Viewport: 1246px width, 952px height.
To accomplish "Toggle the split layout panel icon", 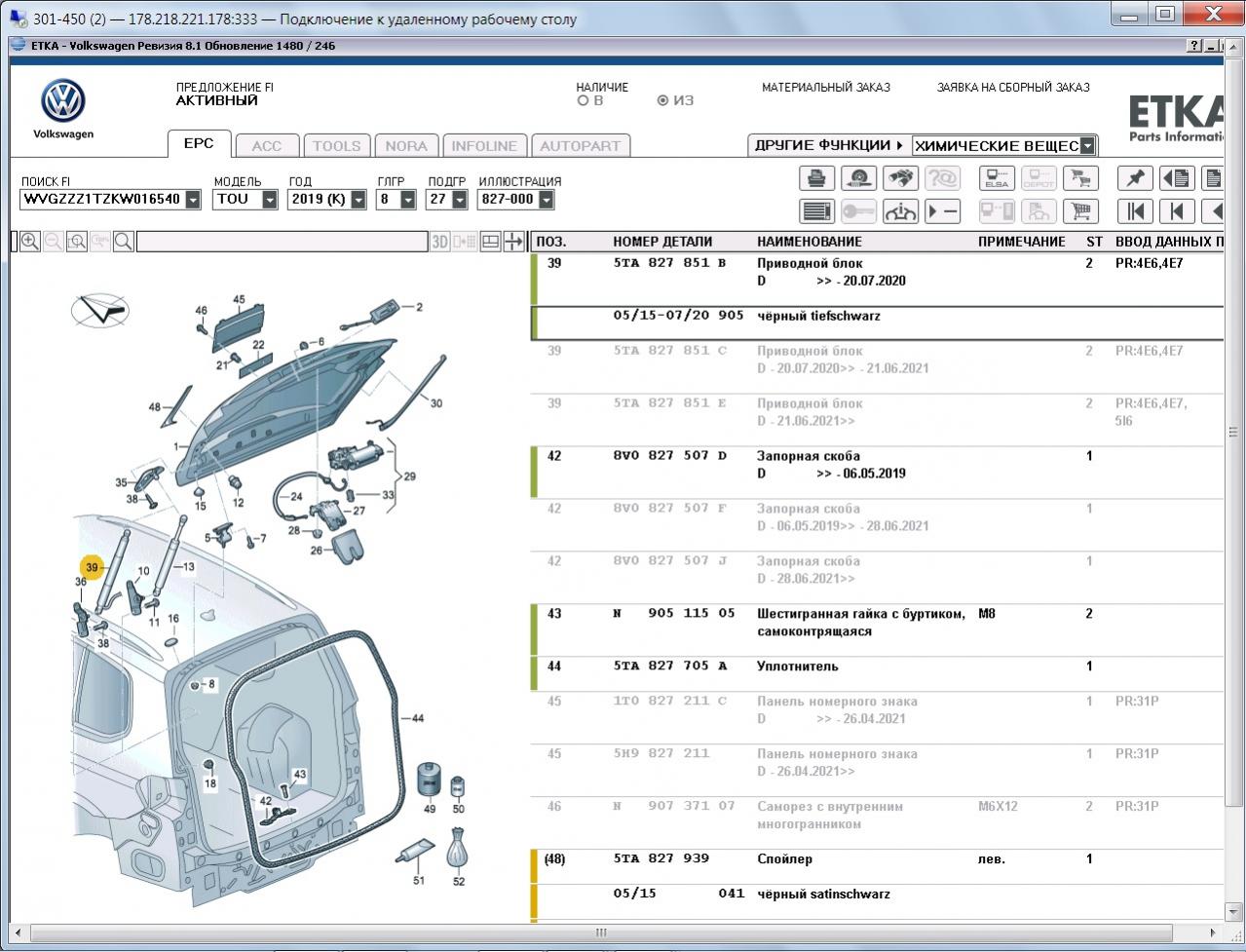I will 491,242.
